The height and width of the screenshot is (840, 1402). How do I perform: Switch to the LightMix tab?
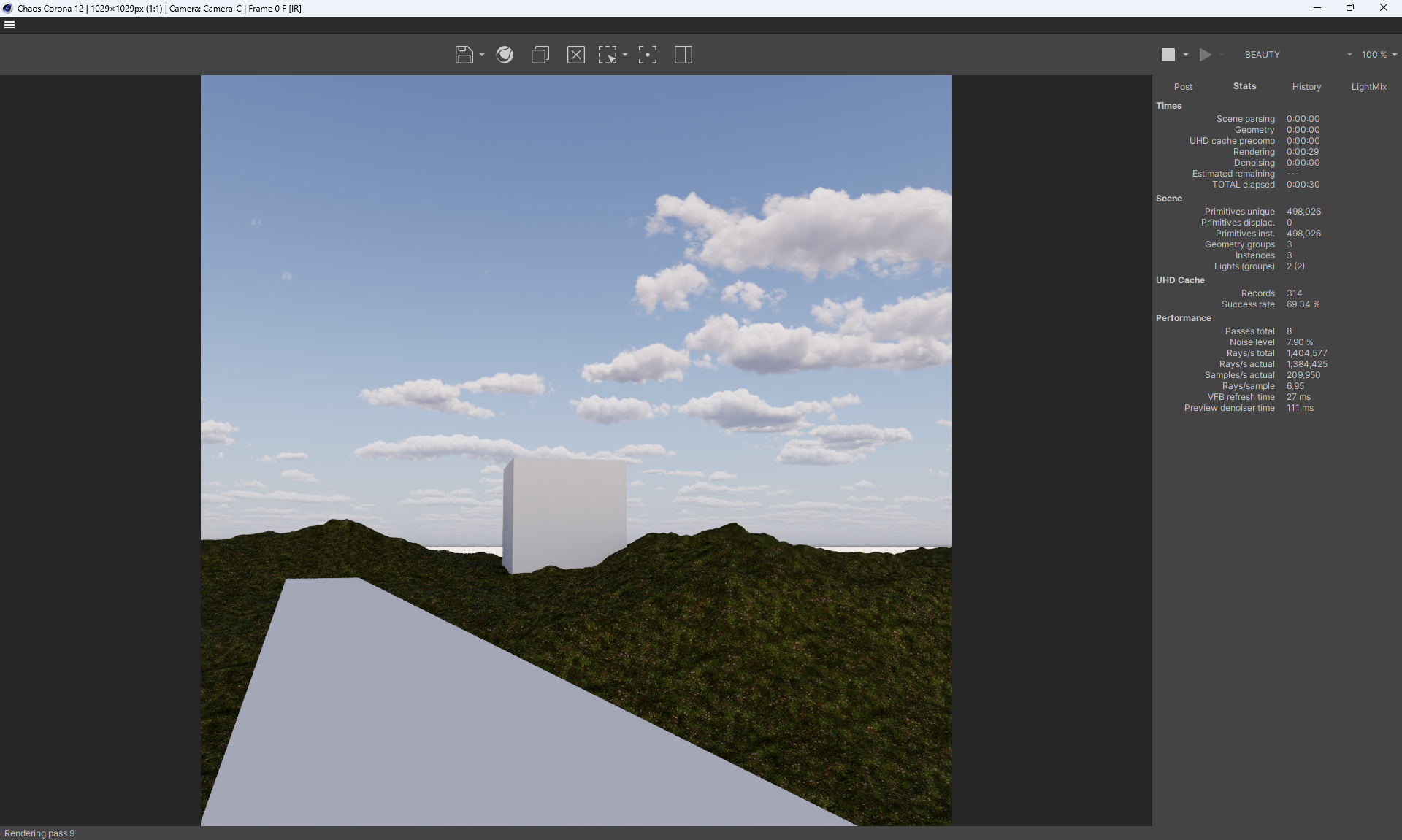[1368, 87]
